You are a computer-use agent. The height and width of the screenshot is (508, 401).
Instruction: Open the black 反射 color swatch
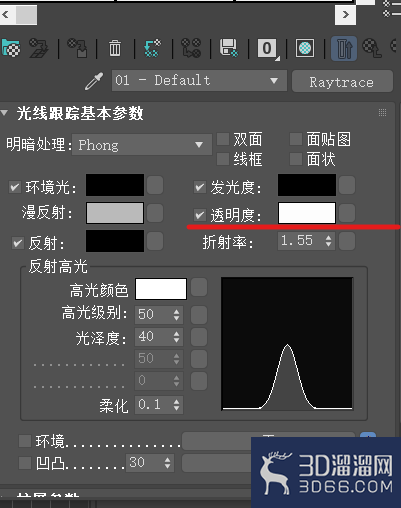[x=115, y=241]
